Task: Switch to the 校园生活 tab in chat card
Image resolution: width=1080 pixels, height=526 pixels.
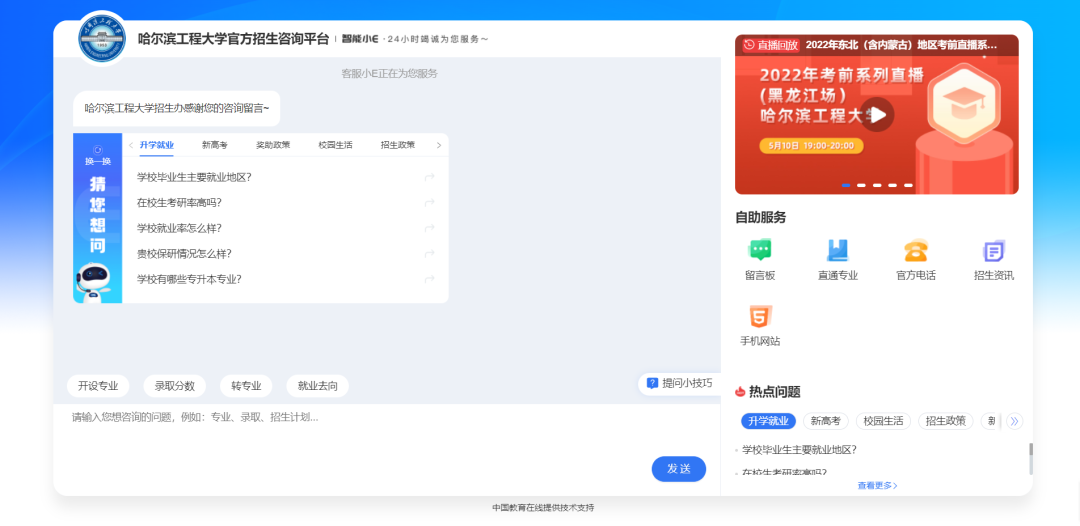Action: click(x=335, y=145)
